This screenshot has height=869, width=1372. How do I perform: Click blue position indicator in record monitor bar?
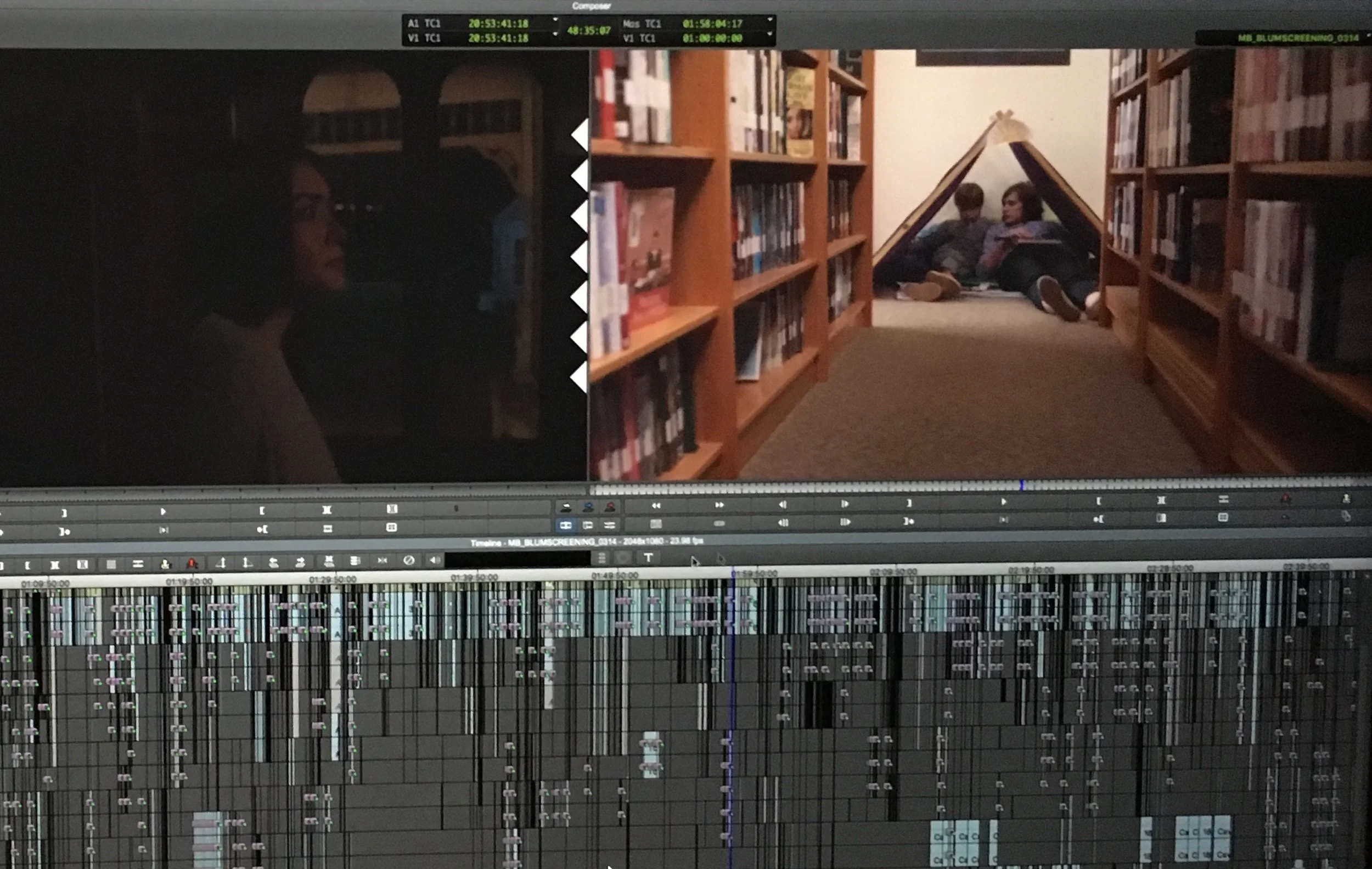tap(1022, 485)
